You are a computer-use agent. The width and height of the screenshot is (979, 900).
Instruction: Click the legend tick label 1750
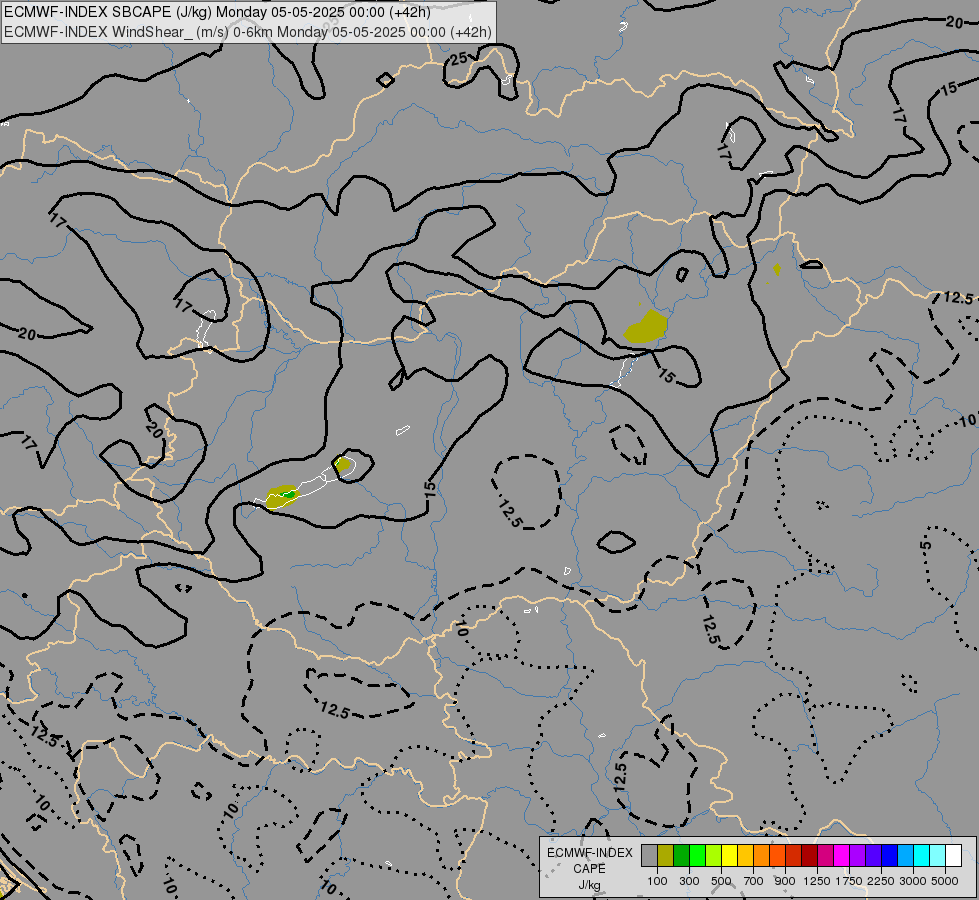click(x=849, y=881)
